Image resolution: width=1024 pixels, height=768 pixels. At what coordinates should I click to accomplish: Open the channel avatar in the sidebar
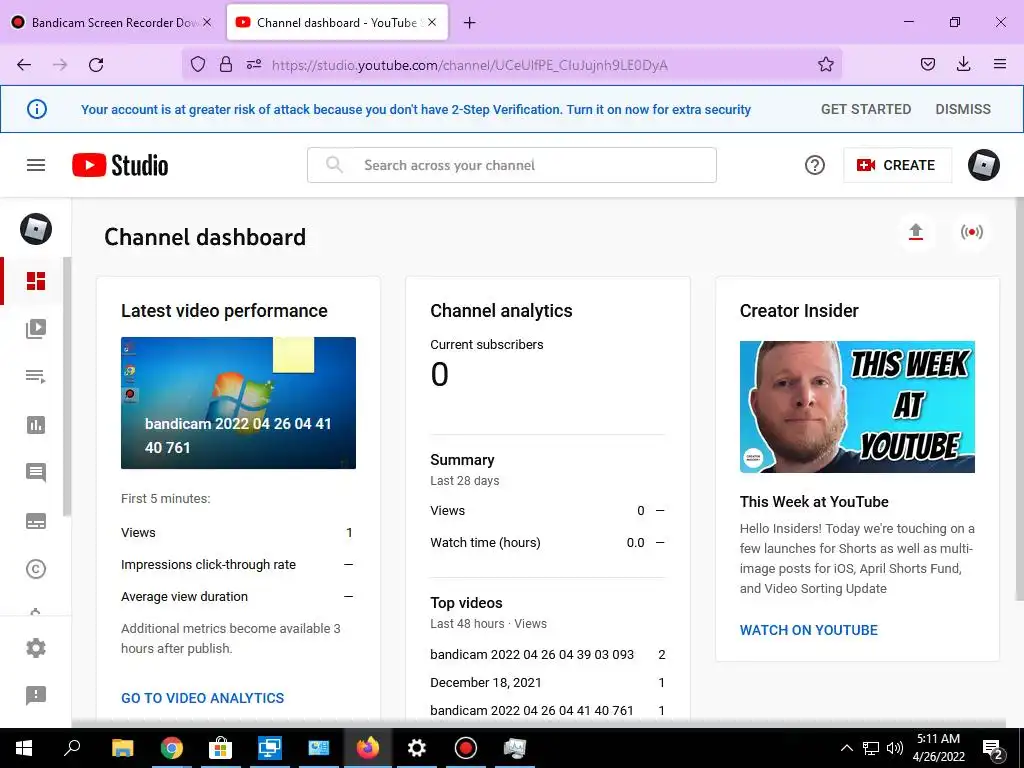pos(36,229)
